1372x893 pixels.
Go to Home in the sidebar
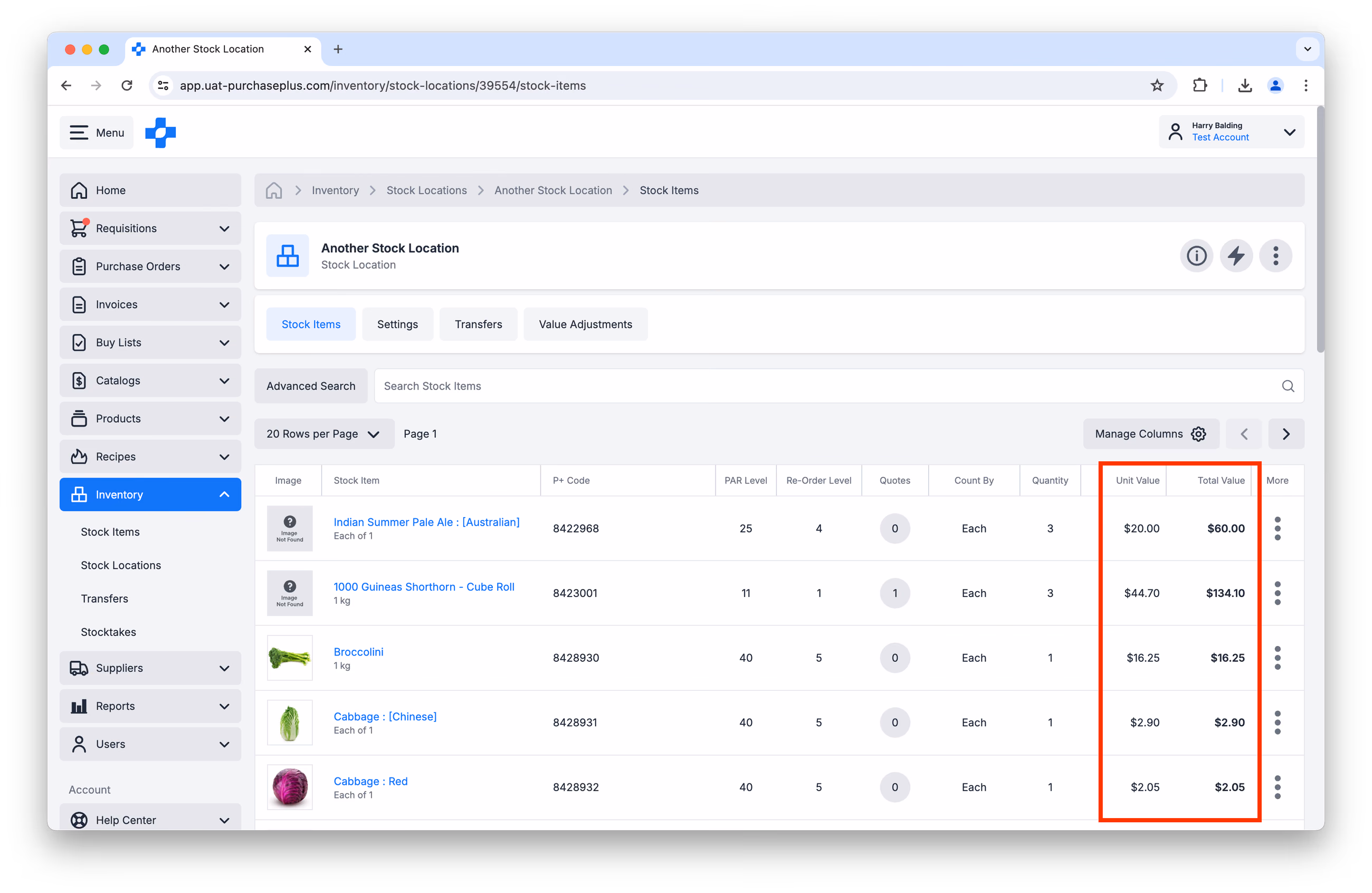tap(150, 190)
